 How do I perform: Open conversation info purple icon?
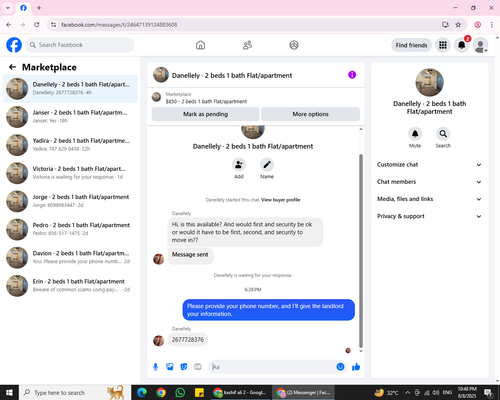click(x=352, y=75)
